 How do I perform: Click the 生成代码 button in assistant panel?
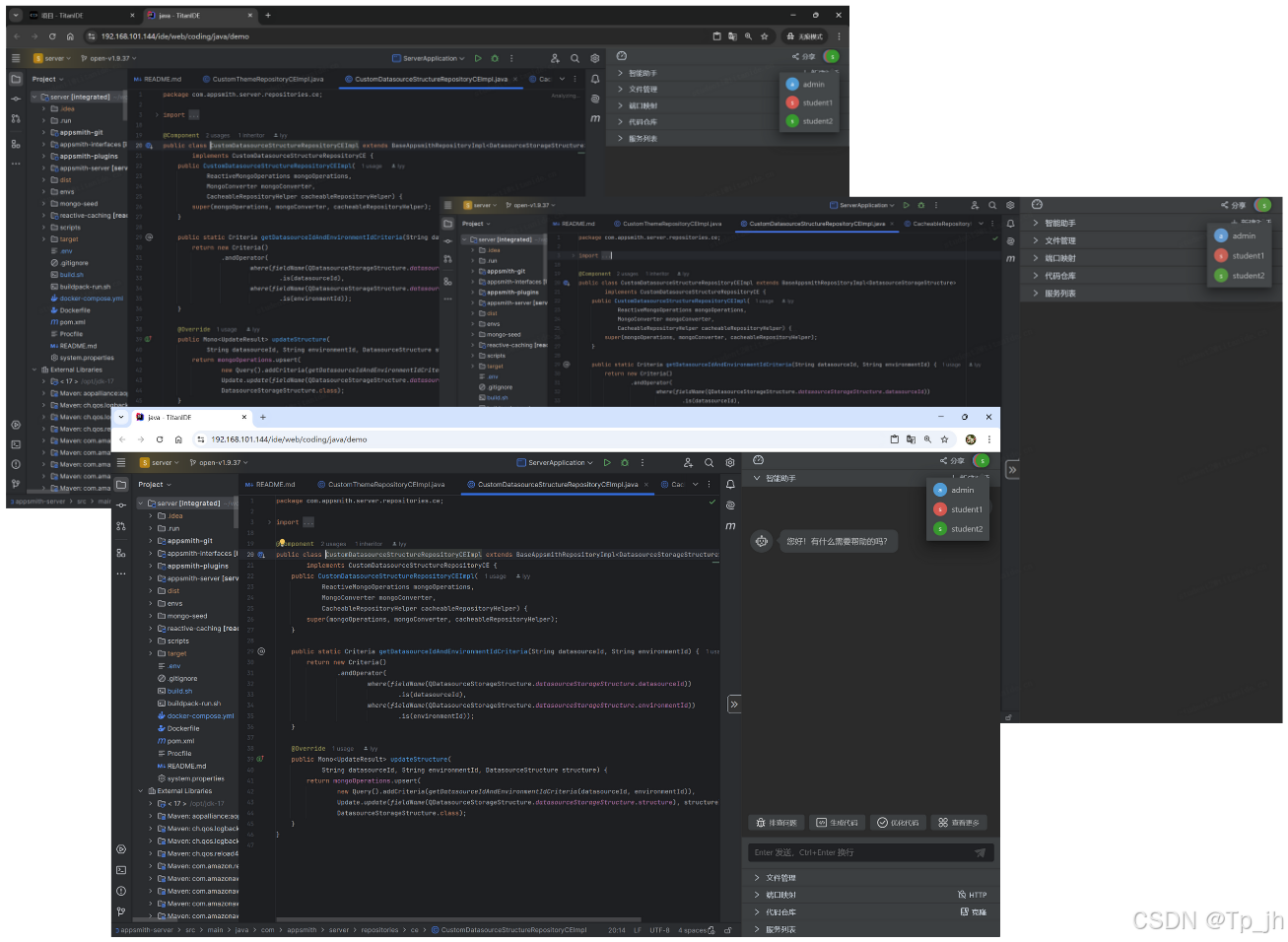pos(838,823)
